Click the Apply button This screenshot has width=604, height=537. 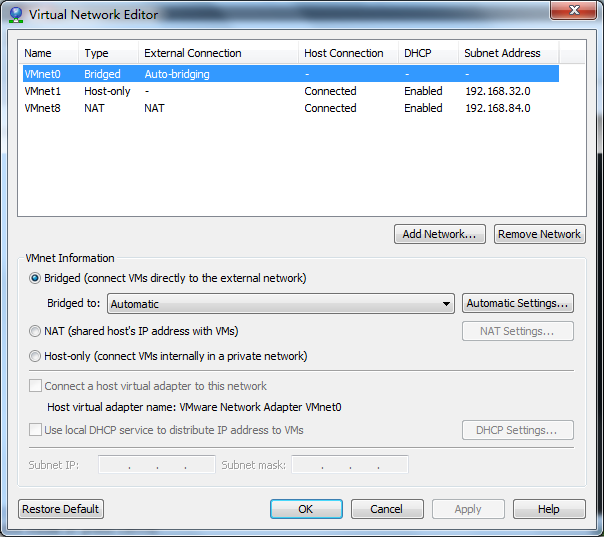468,509
